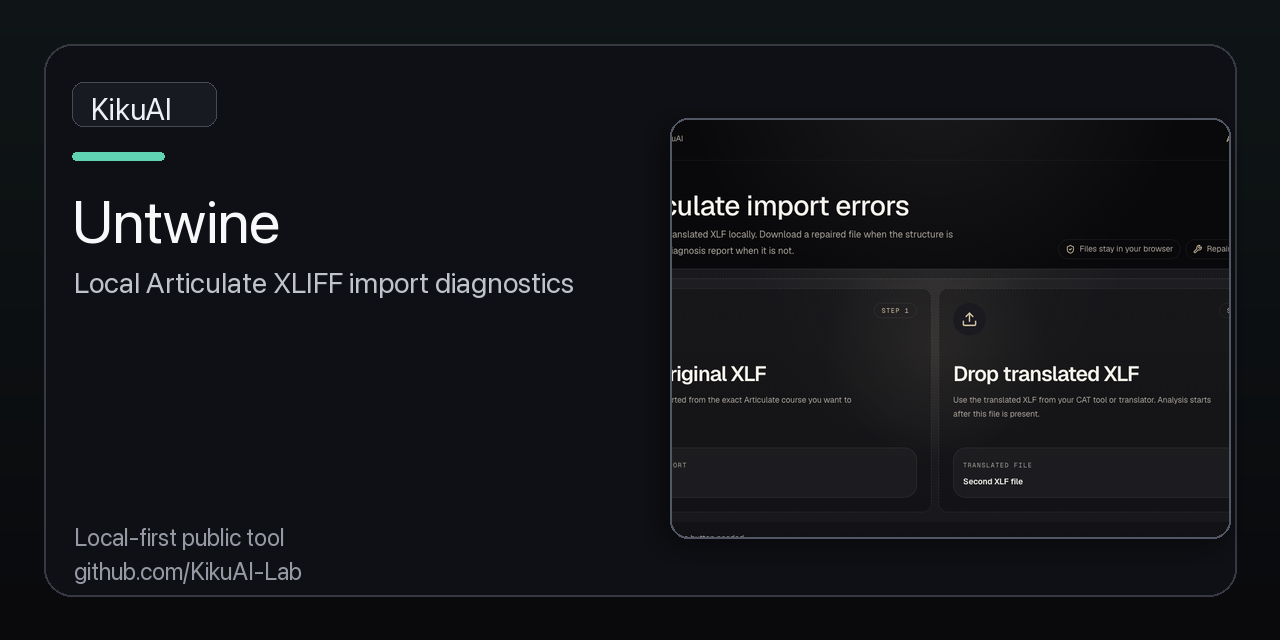1280x640 pixels.
Task: Open the Drop translated XLF card heading
Action: click(1046, 374)
